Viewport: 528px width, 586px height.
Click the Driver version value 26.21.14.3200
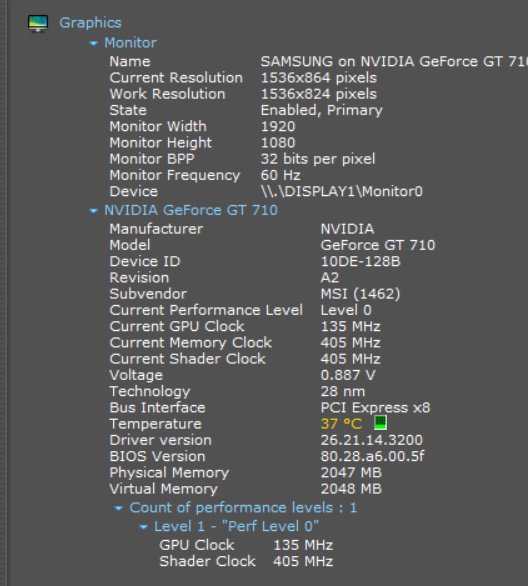pos(372,440)
